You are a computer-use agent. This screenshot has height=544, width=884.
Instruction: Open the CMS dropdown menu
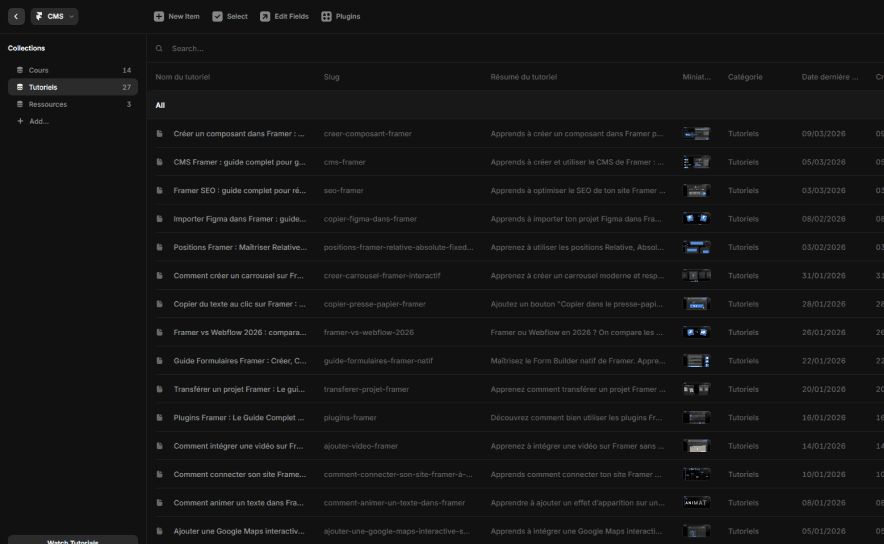point(54,16)
